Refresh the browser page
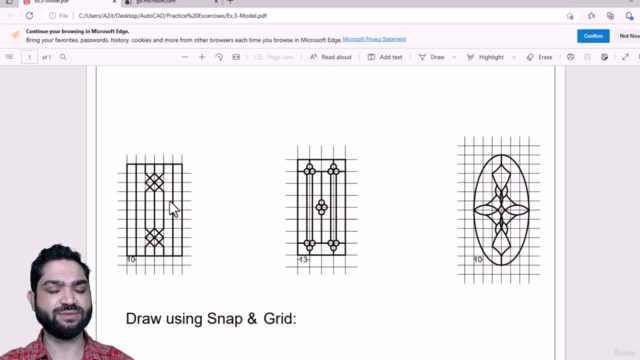The height and width of the screenshot is (360, 640). [x=29, y=16]
